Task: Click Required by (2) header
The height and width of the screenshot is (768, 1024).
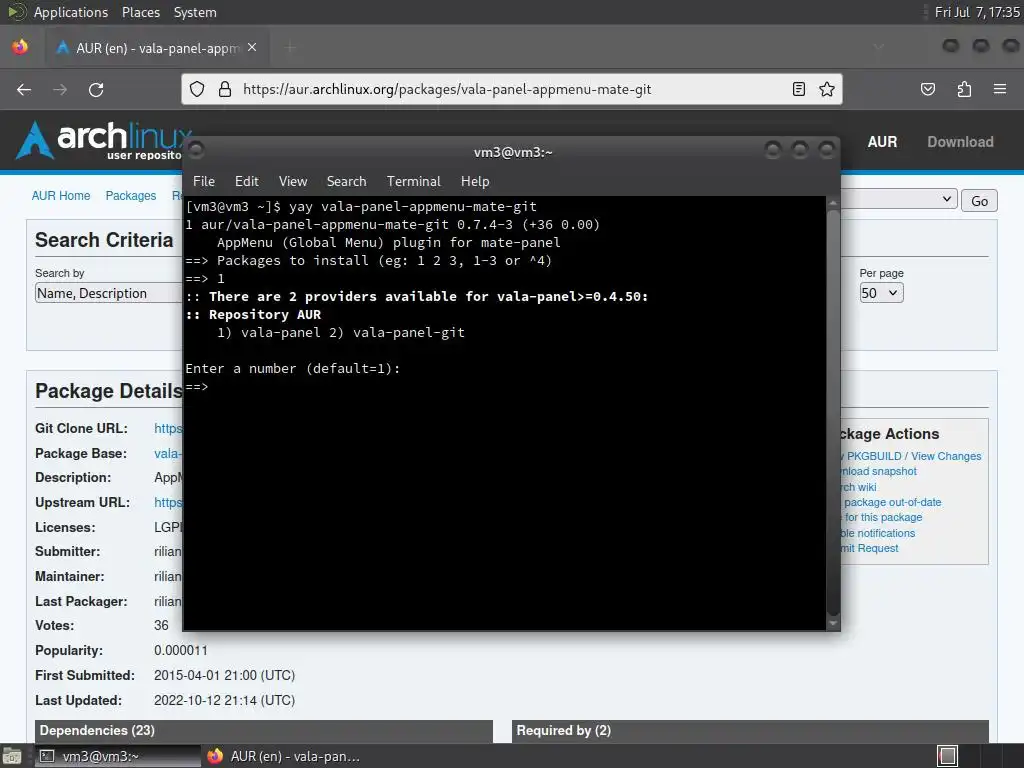Action: tap(750, 731)
